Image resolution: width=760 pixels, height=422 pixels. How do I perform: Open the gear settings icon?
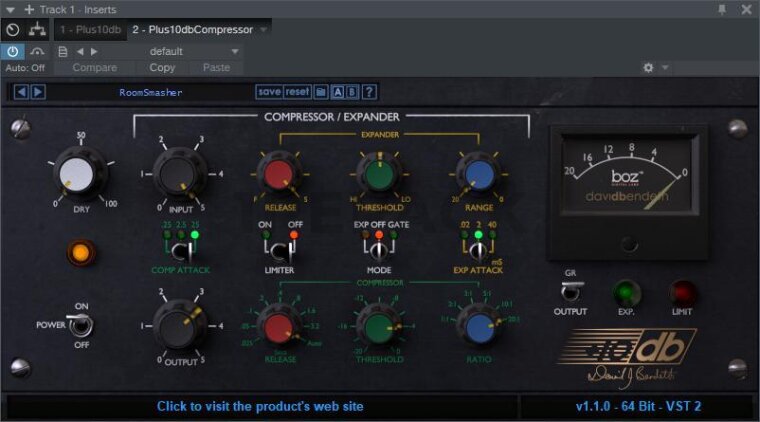tap(648, 68)
